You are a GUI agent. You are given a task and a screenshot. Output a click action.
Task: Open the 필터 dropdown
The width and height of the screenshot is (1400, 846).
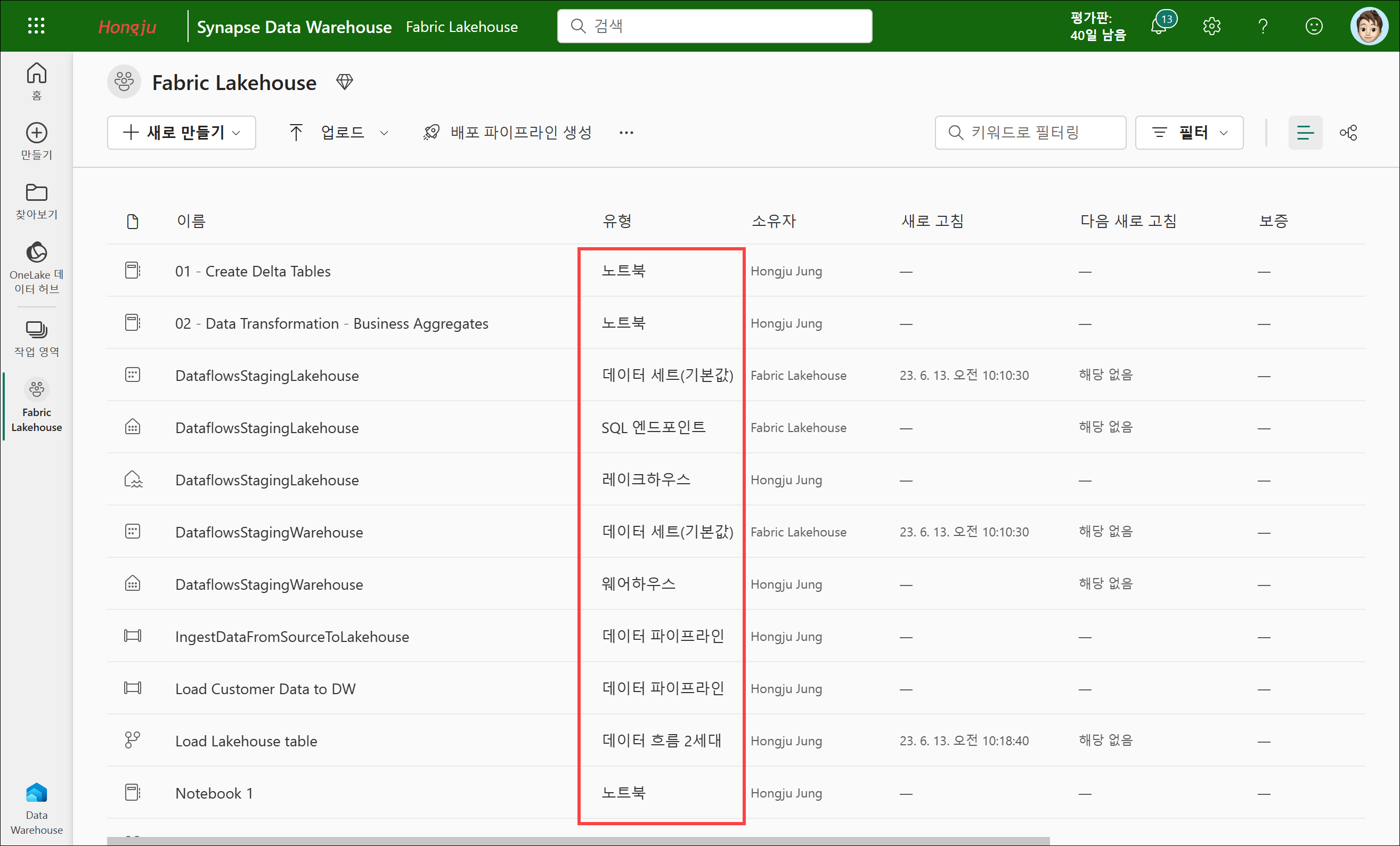coord(1189,132)
